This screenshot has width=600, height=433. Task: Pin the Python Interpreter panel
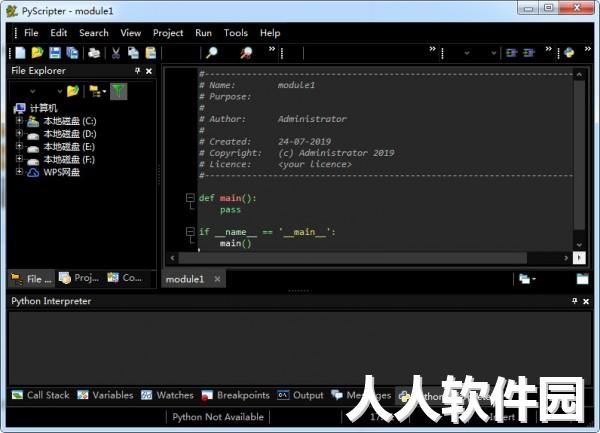(574, 301)
